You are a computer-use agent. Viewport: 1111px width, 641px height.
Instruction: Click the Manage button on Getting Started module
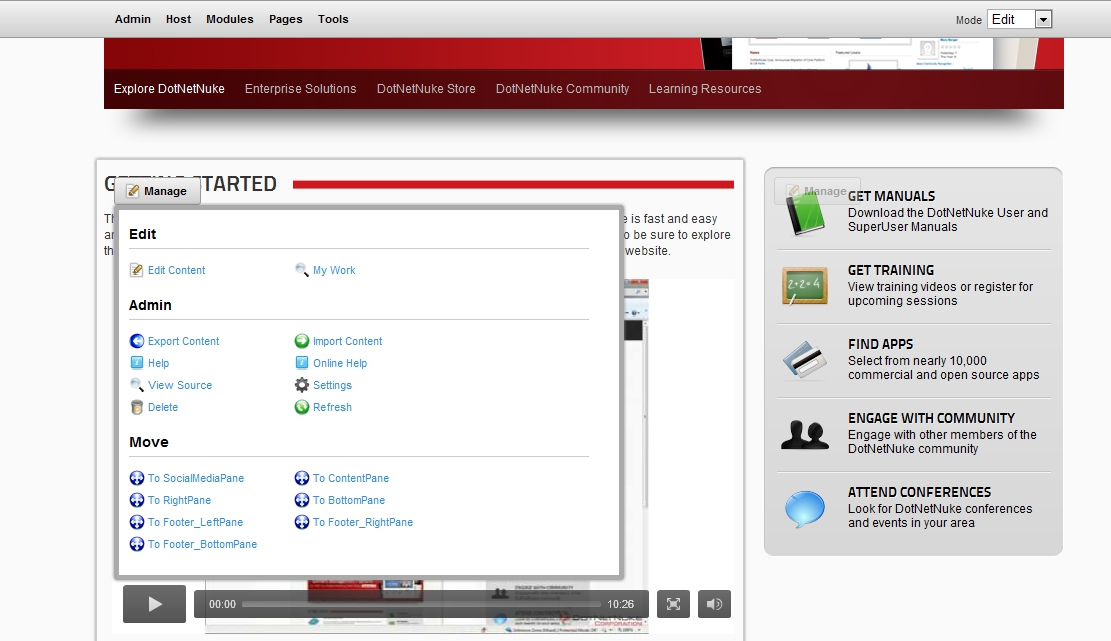(157, 191)
